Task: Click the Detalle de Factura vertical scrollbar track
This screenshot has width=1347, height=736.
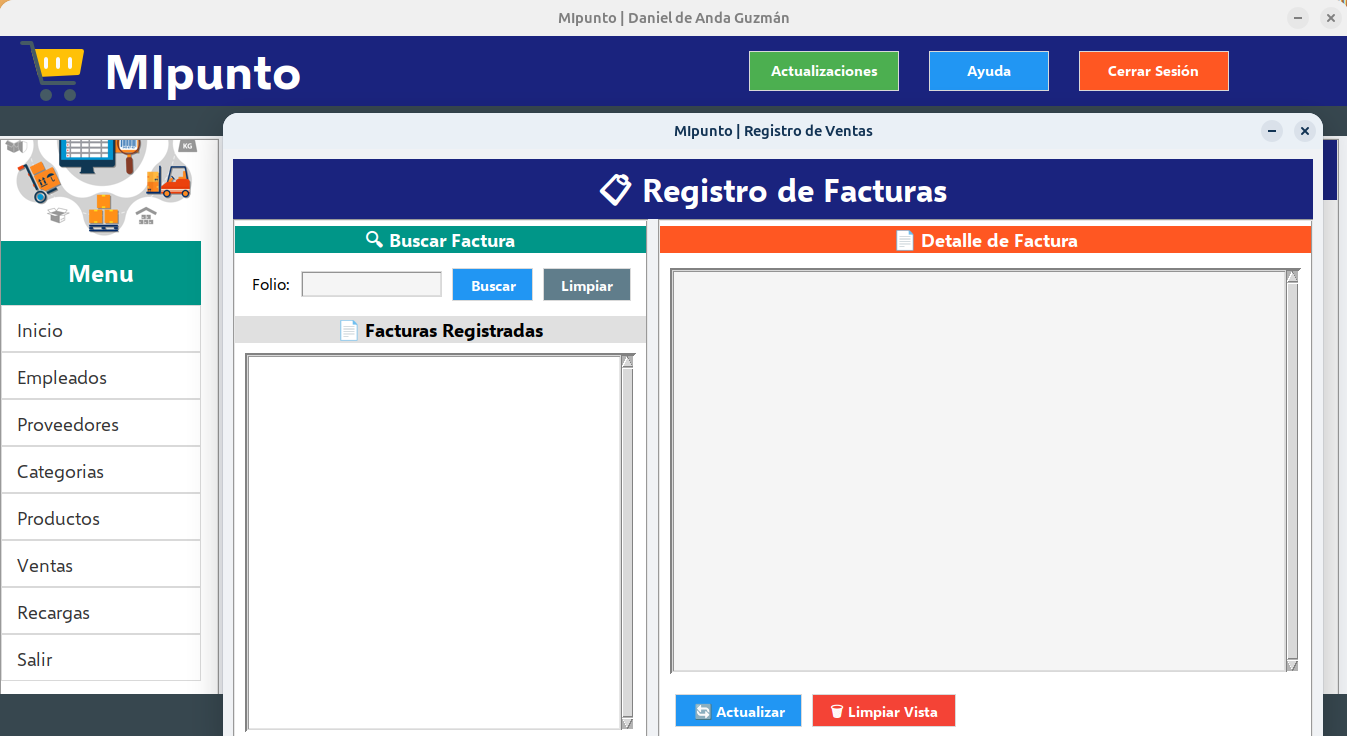Action: click(1292, 470)
